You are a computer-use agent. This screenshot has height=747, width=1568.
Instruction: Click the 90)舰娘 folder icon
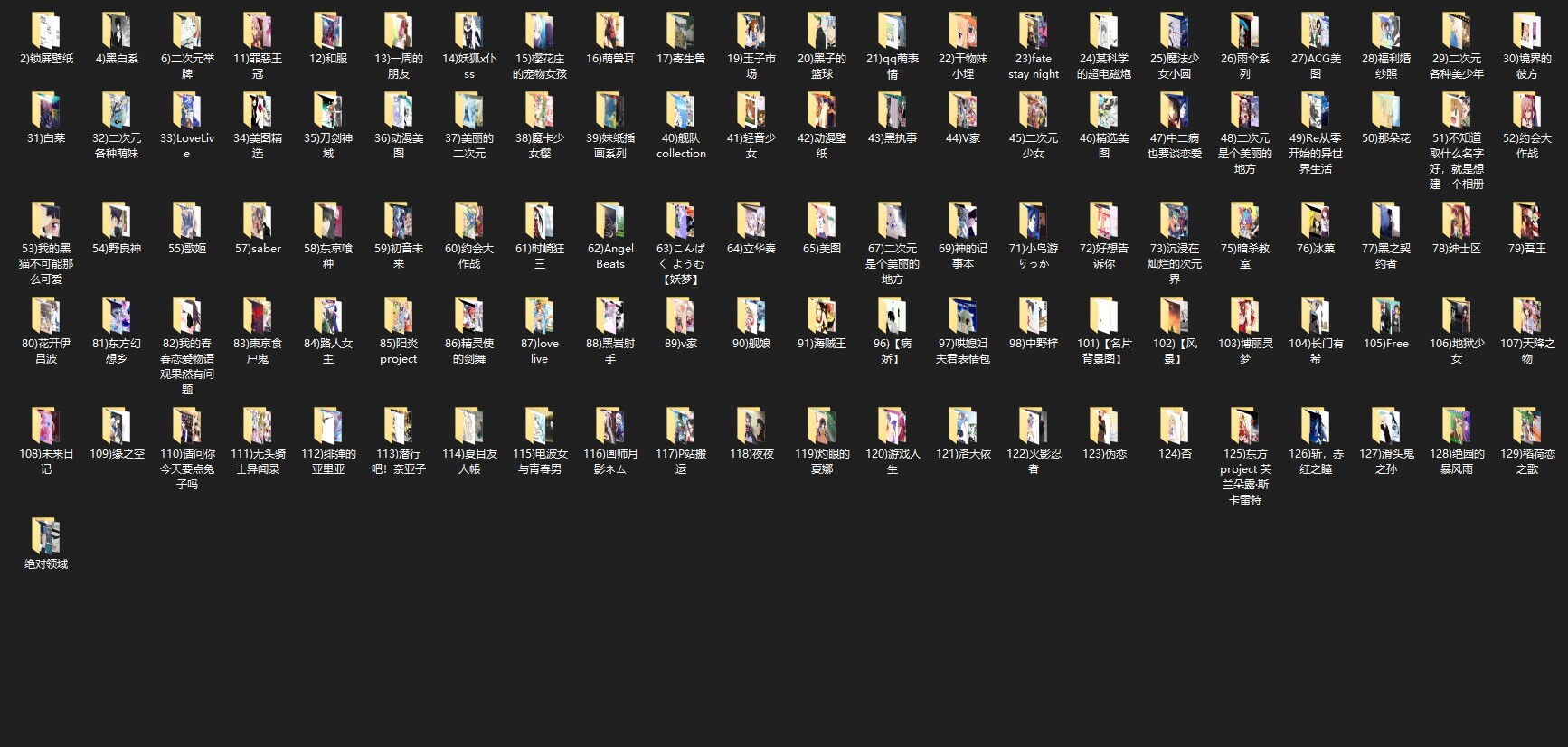[751, 316]
